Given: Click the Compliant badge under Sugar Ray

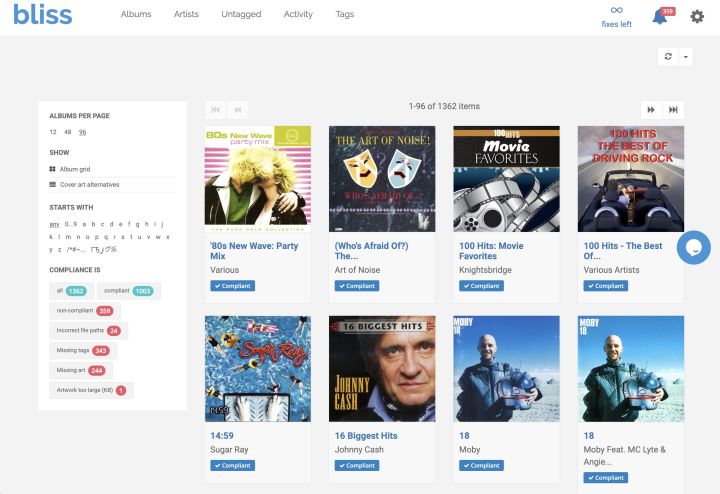Looking at the screenshot, I should [232, 466].
